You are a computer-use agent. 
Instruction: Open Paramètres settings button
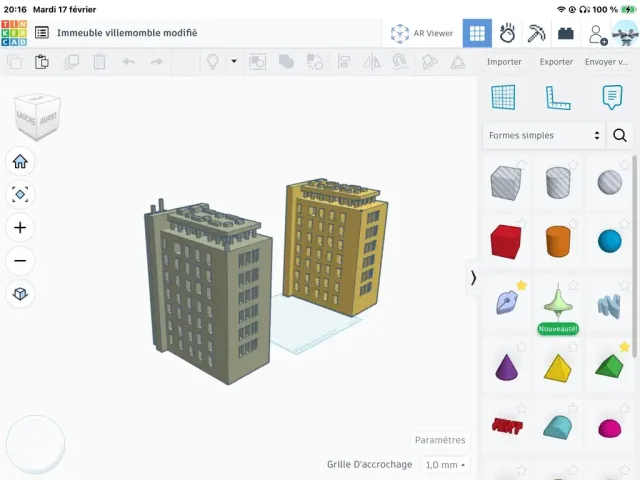(x=440, y=440)
